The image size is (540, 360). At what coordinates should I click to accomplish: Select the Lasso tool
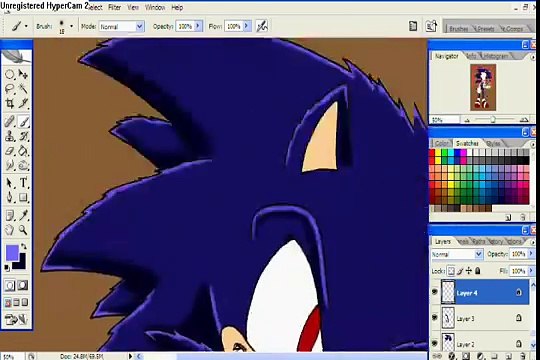10,89
